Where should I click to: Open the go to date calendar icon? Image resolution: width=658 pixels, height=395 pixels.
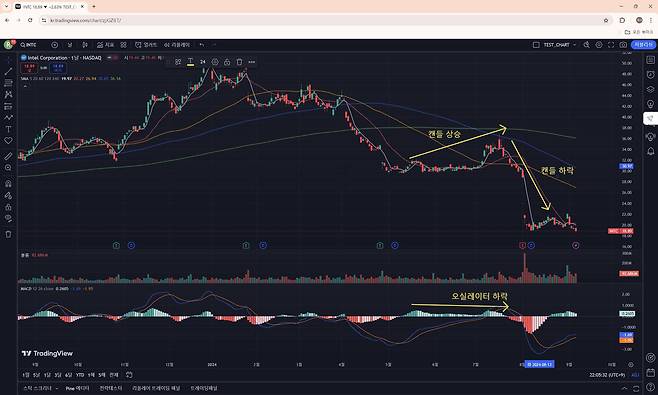129,375
